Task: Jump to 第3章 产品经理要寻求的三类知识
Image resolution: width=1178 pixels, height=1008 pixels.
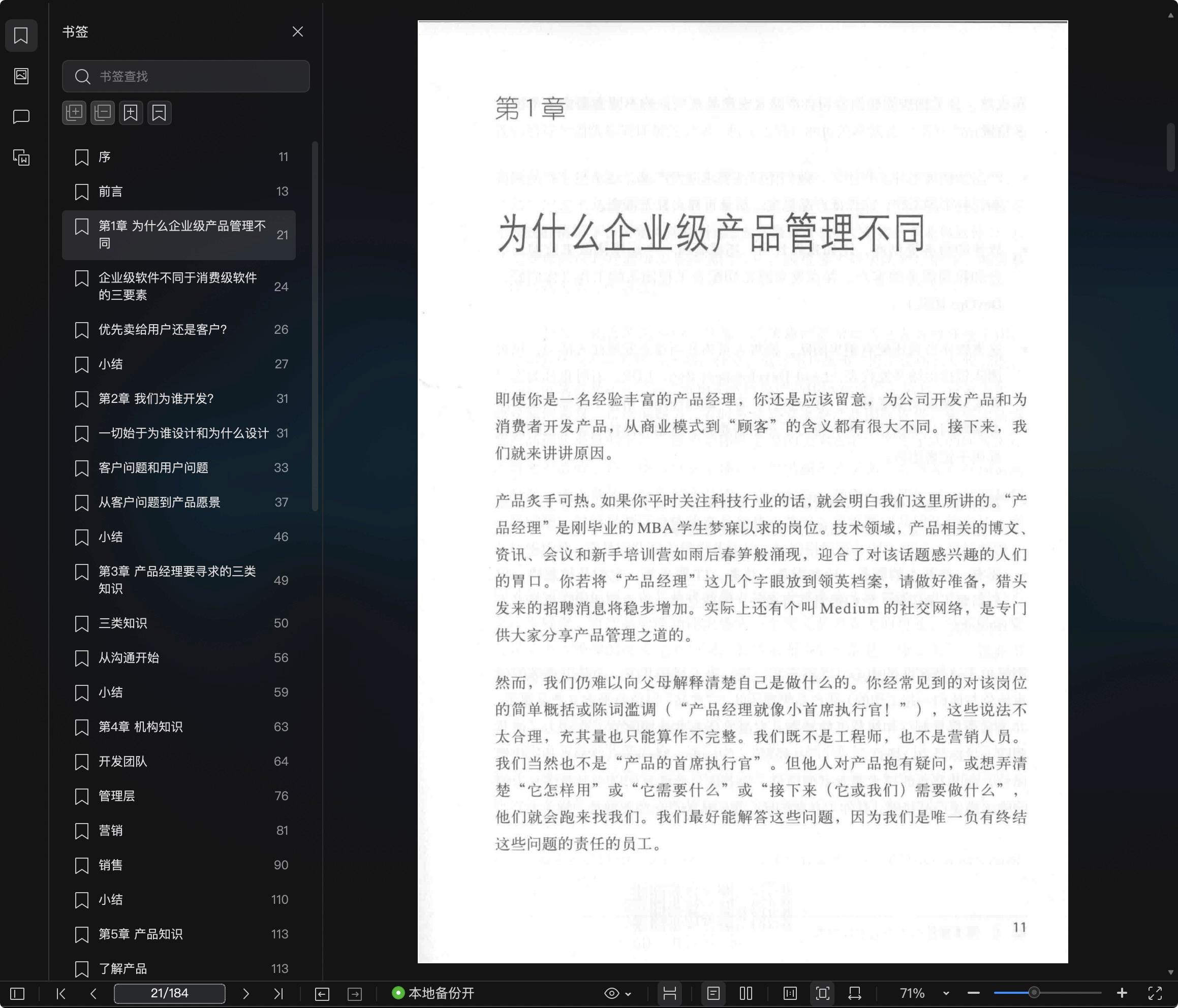Action: pyautogui.click(x=178, y=580)
